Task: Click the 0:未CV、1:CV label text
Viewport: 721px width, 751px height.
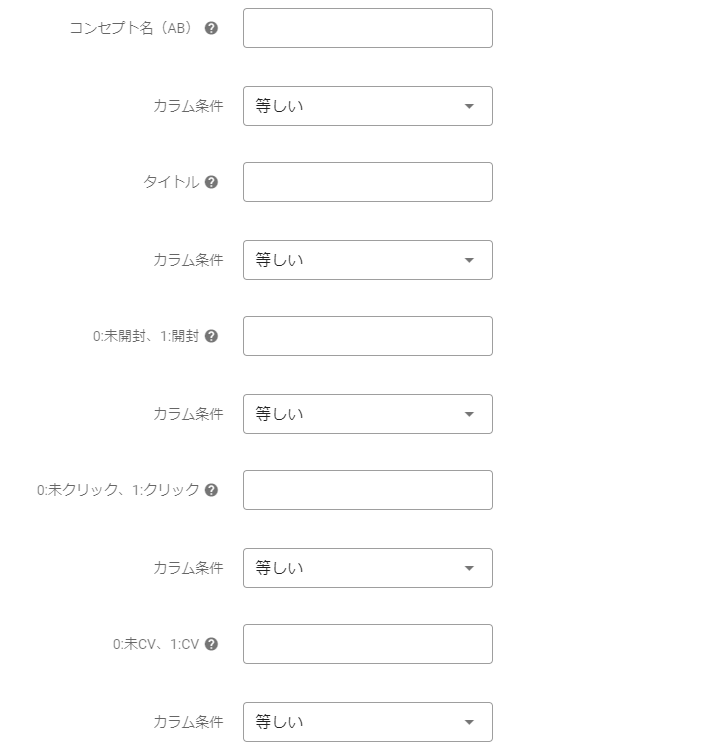Action: (156, 644)
